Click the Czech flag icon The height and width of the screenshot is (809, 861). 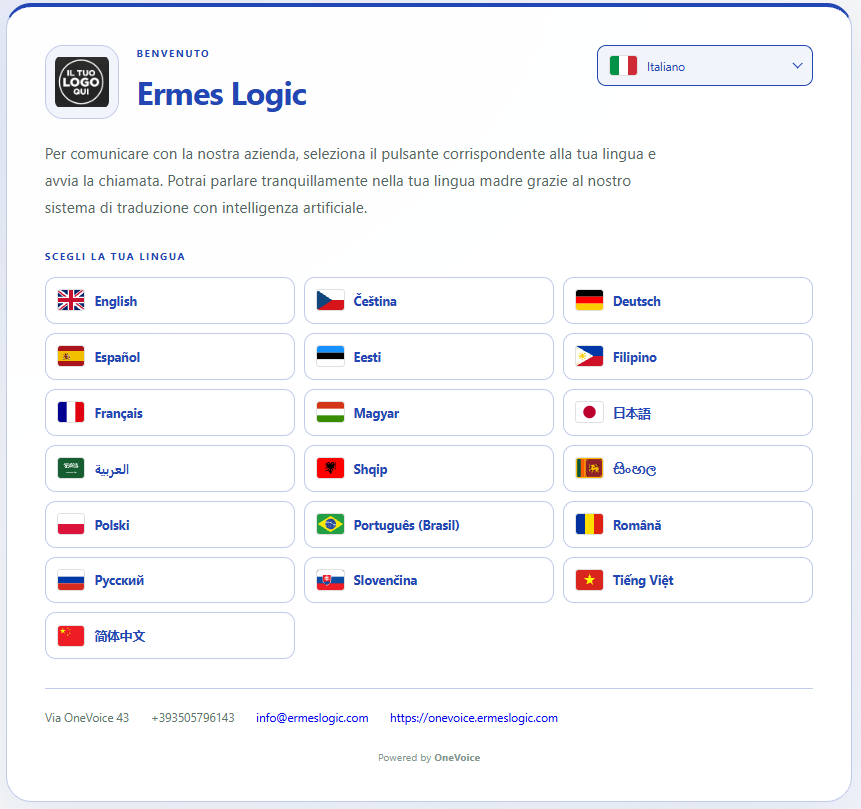330,300
